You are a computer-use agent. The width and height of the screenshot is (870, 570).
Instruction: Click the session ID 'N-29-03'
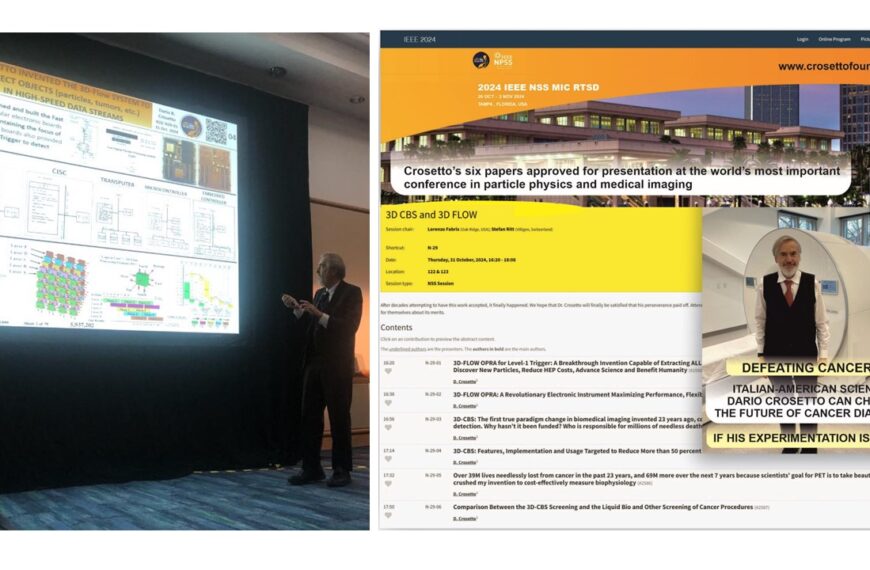[x=433, y=419]
